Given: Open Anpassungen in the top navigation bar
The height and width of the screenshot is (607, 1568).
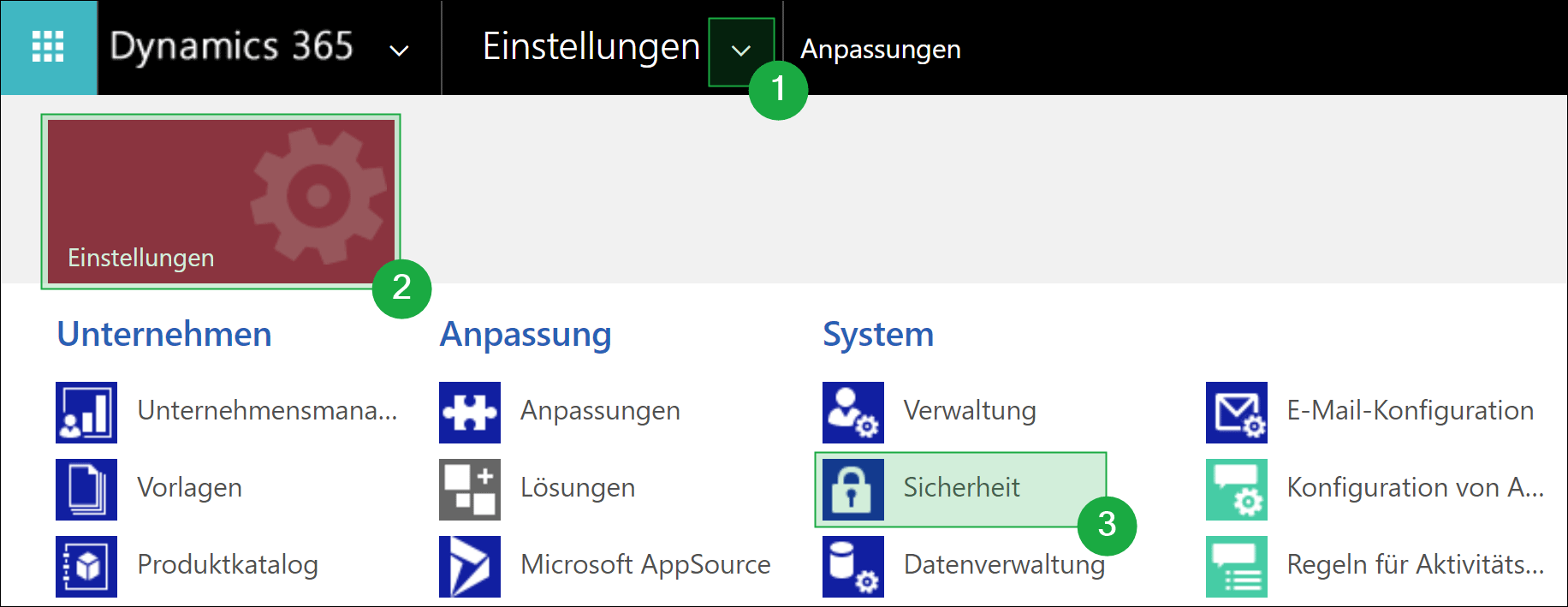Looking at the screenshot, I should [x=880, y=50].
